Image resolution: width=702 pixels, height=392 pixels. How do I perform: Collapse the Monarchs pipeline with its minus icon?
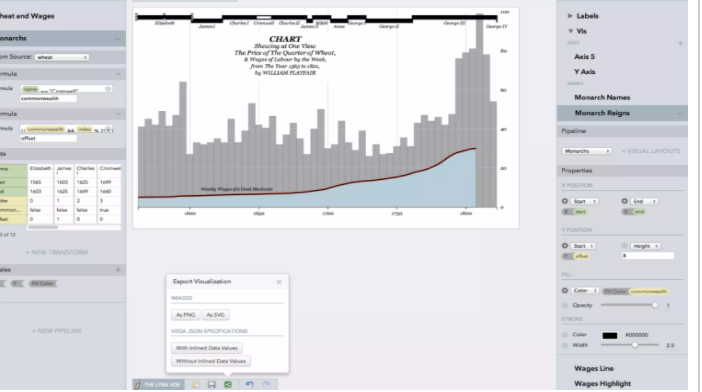point(117,39)
